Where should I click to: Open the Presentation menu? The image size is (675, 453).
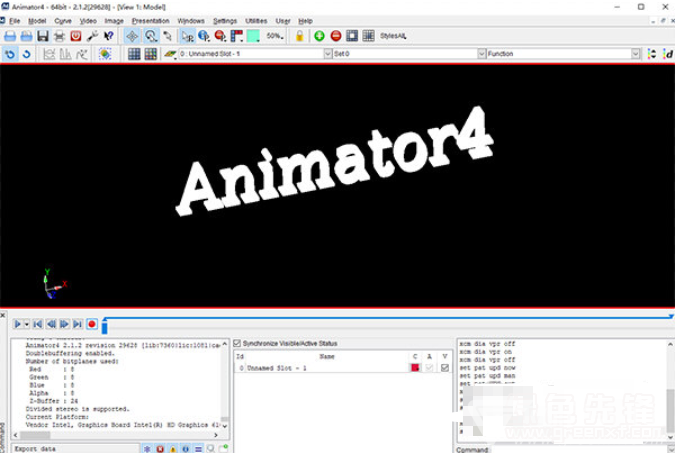(x=150, y=21)
